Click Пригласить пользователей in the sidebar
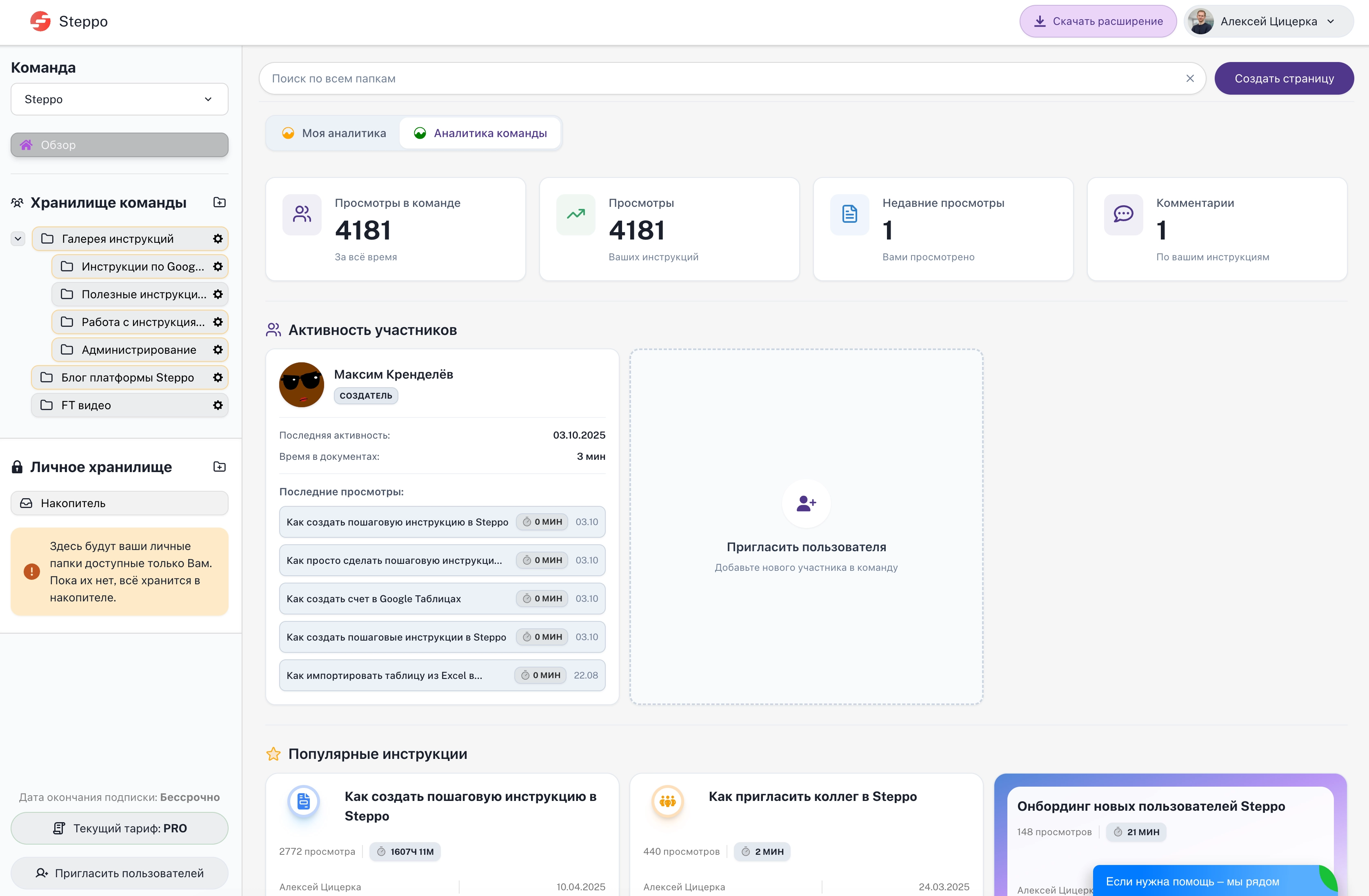 (119, 873)
